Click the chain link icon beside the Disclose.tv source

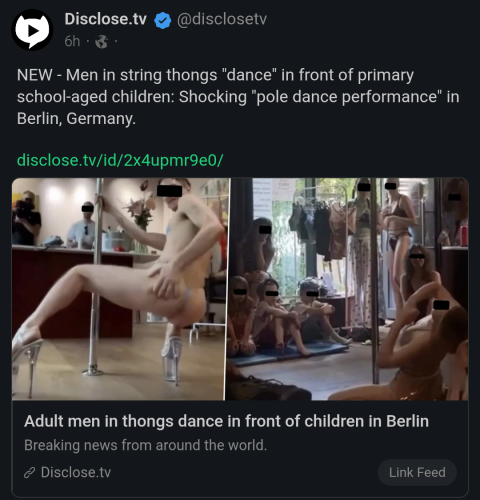(29, 472)
